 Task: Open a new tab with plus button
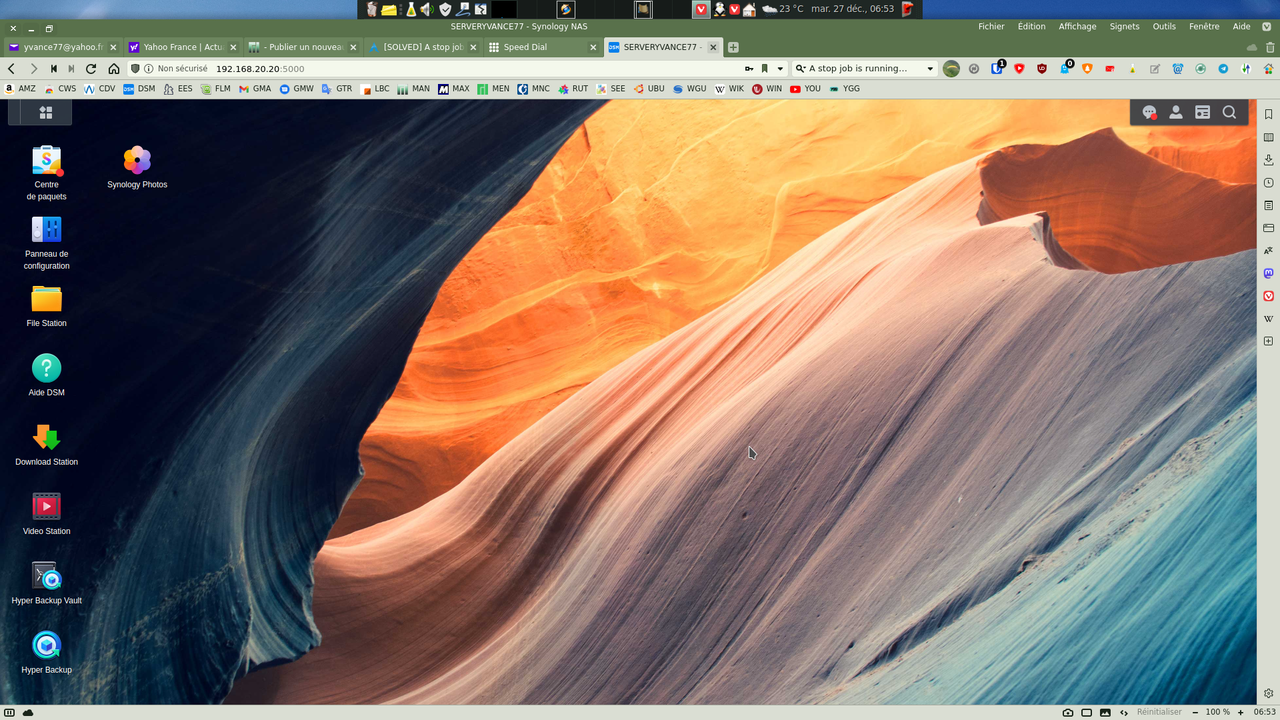[733, 47]
